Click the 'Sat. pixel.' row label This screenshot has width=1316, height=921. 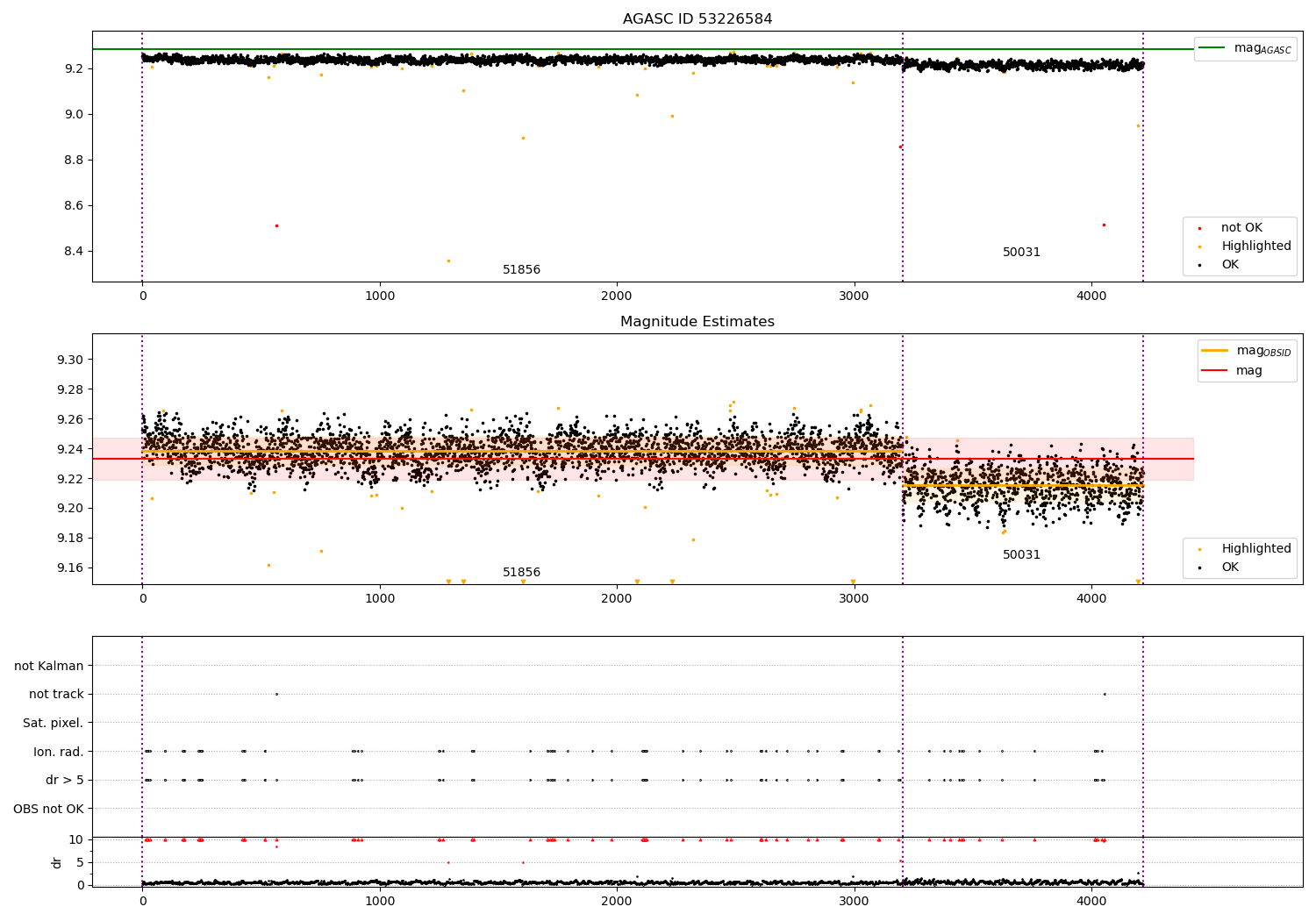coord(54,724)
